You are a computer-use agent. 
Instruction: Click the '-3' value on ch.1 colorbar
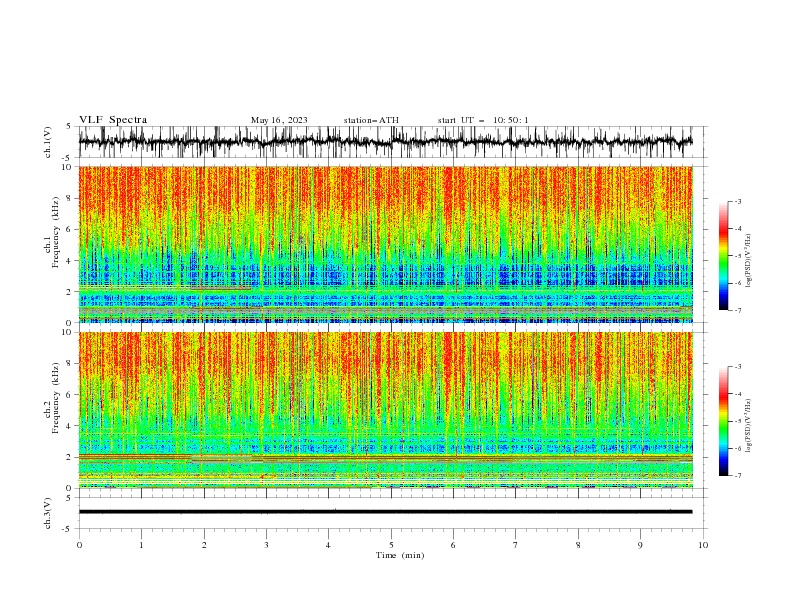click(737, 201)
